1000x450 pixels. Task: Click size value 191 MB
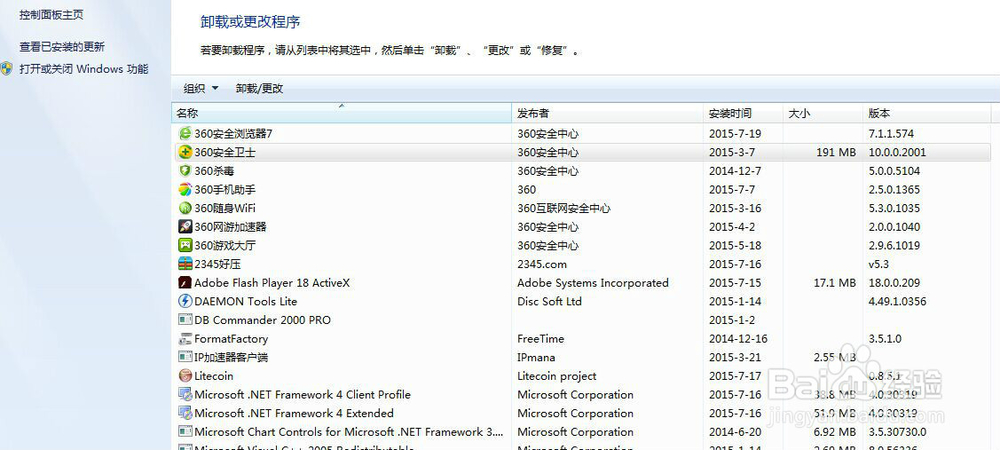(x=836, y=152)
